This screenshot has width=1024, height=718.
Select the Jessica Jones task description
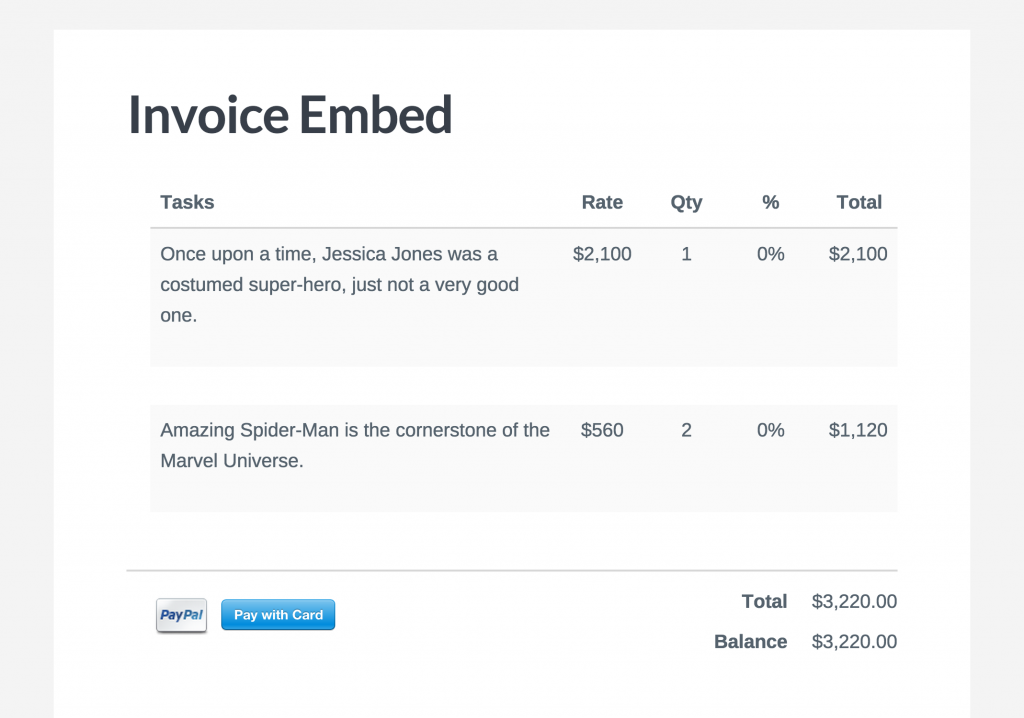pyautogui.click(x=339, y=284)
